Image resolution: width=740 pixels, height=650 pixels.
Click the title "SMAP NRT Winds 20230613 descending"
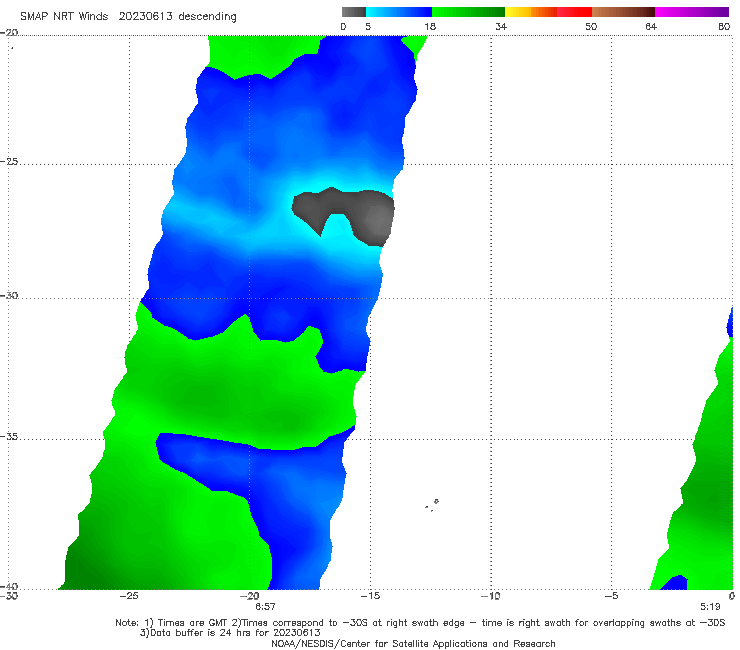coord(128,17)
